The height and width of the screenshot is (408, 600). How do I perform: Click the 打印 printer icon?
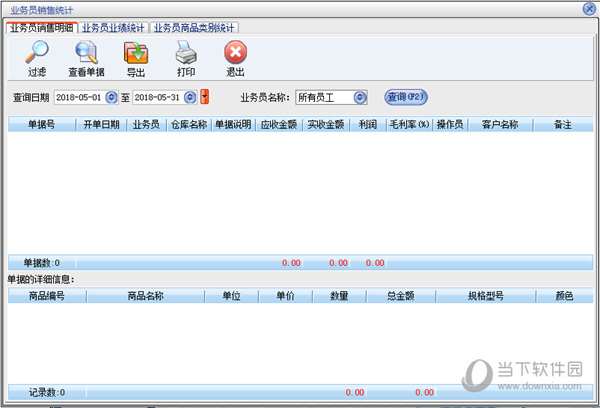pos(186,52)
